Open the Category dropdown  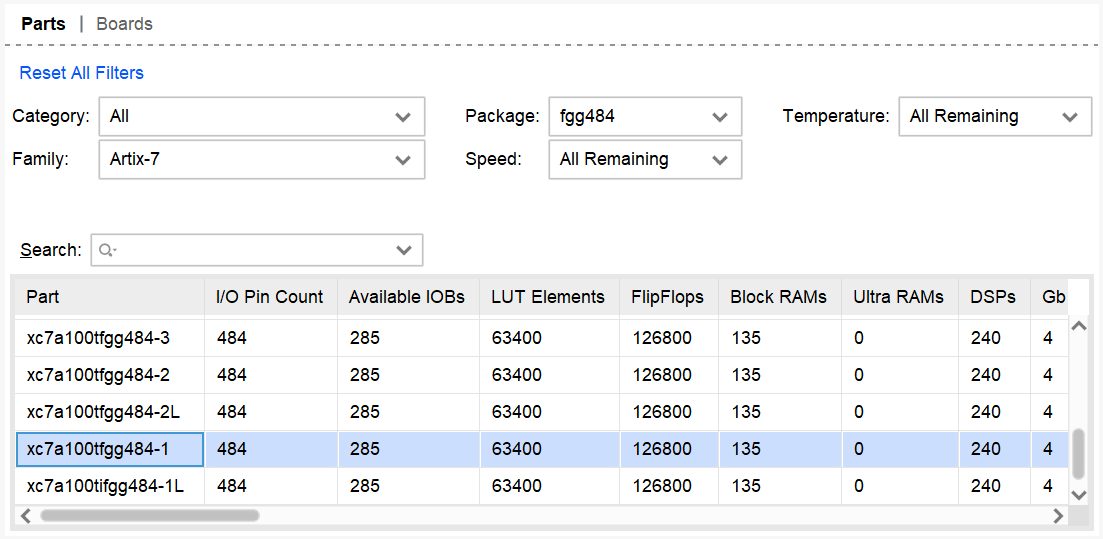[x=261, y=117]
